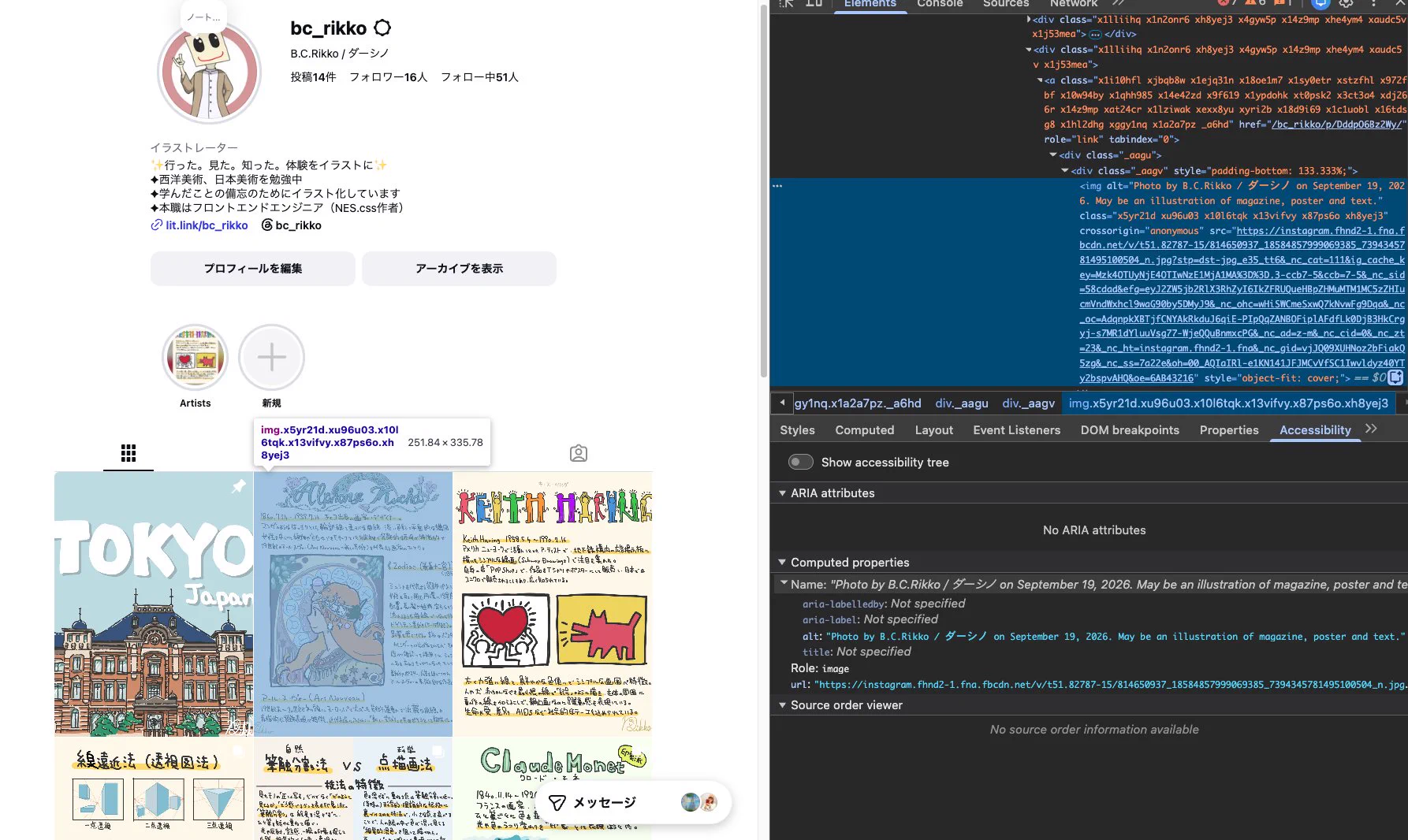Viewport: 1408px width, 840px height.
Task: Collapse the Source order viewer section
Action: click(782, 705)
